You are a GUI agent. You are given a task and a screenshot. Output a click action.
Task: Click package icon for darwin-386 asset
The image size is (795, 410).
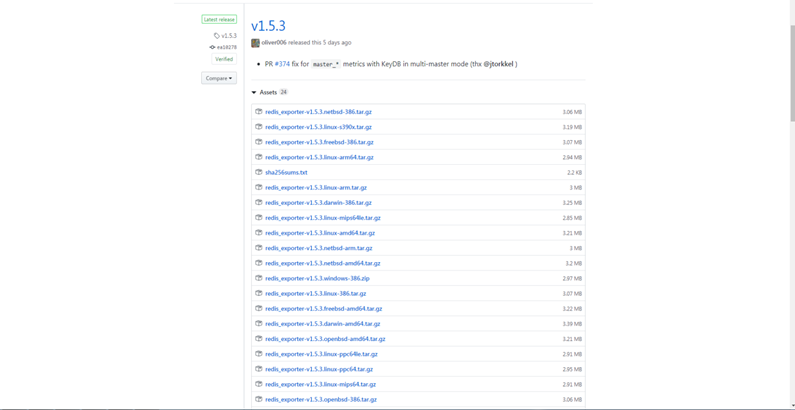pyautogui.click(x=259, y=203)
